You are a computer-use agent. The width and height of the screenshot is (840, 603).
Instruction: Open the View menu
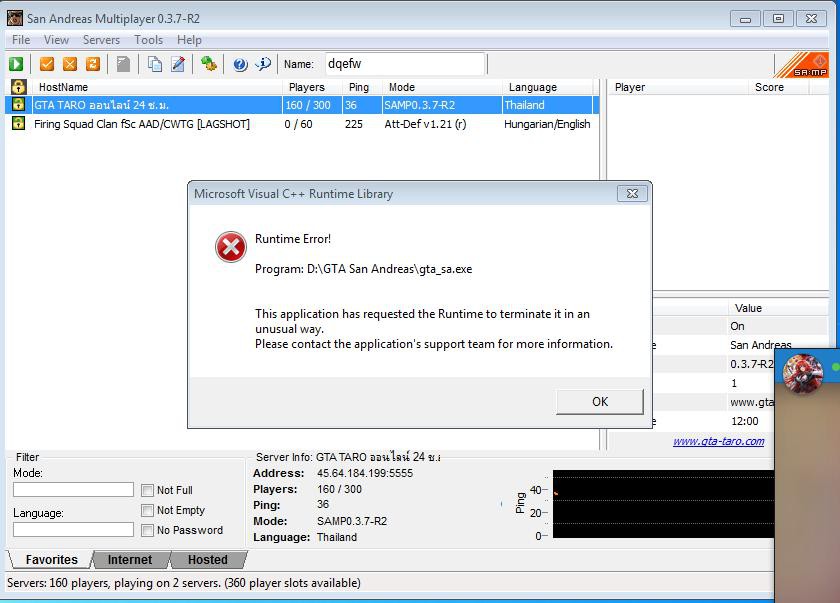pyautogui.click(x=56, y=40)
